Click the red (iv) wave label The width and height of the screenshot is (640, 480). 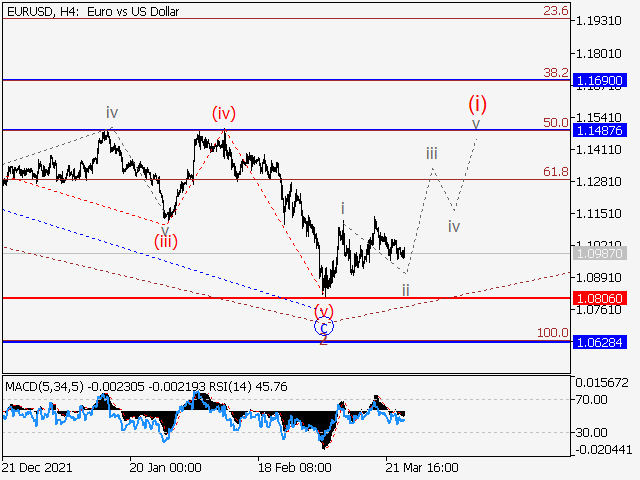pyautogui.click(x=224, y=113)
